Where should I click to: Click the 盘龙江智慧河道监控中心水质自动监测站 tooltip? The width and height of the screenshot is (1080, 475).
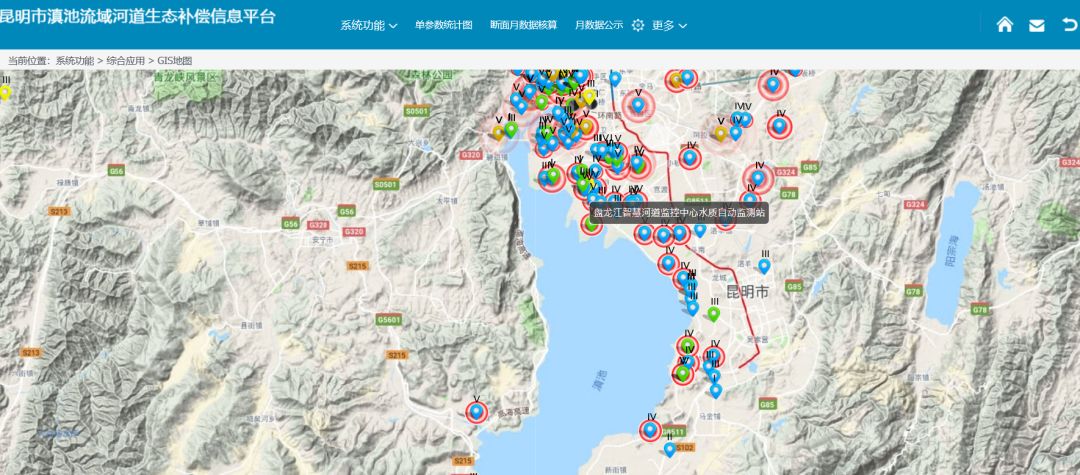[679, 213]
